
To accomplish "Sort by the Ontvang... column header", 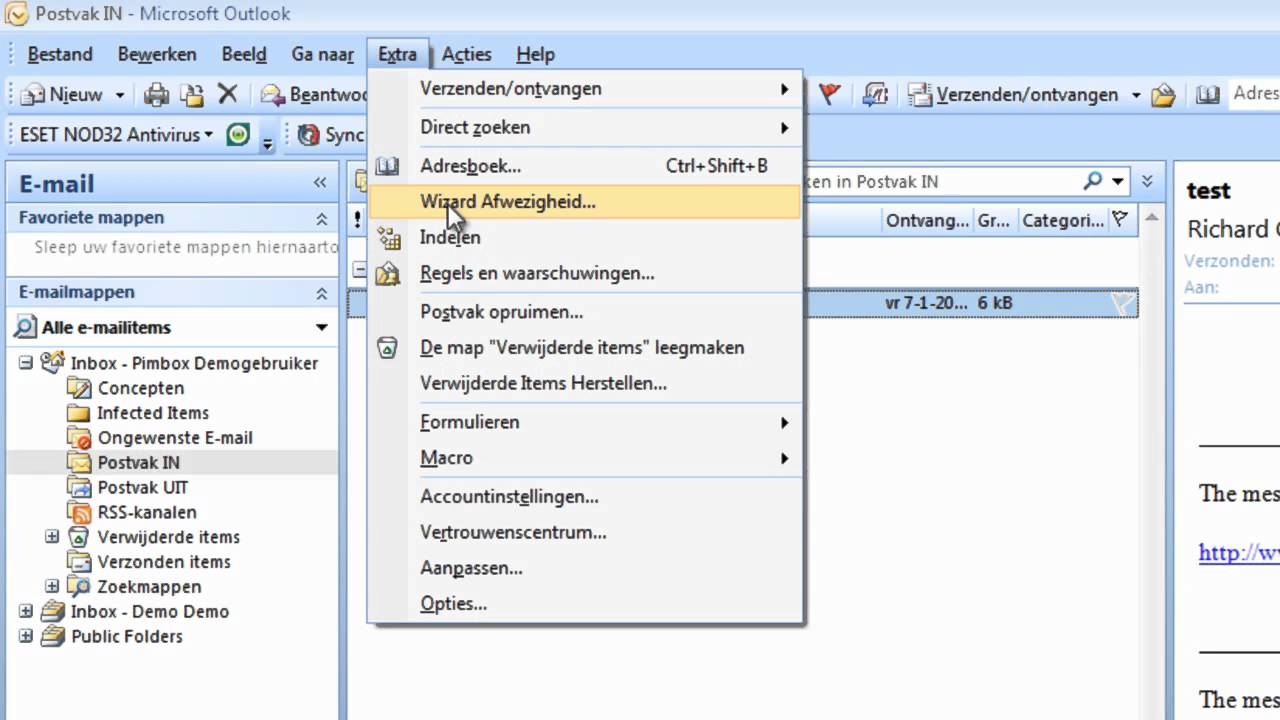I will click(926, 221).
